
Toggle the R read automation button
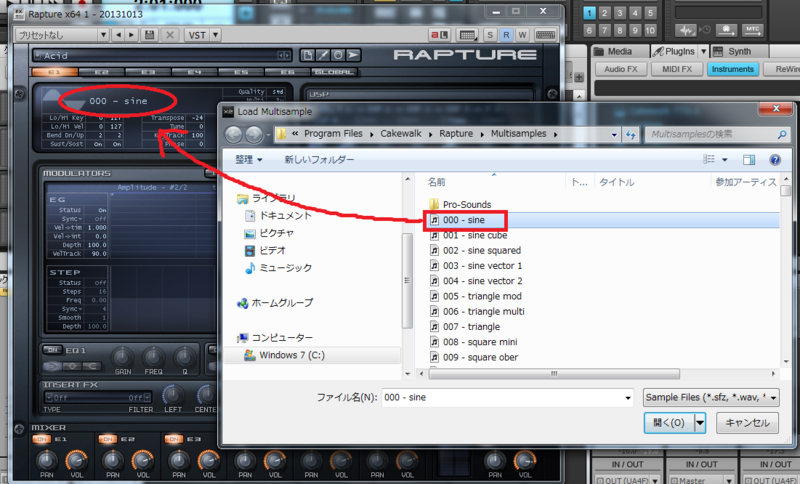pyautogui.click(x=506, y=35)
